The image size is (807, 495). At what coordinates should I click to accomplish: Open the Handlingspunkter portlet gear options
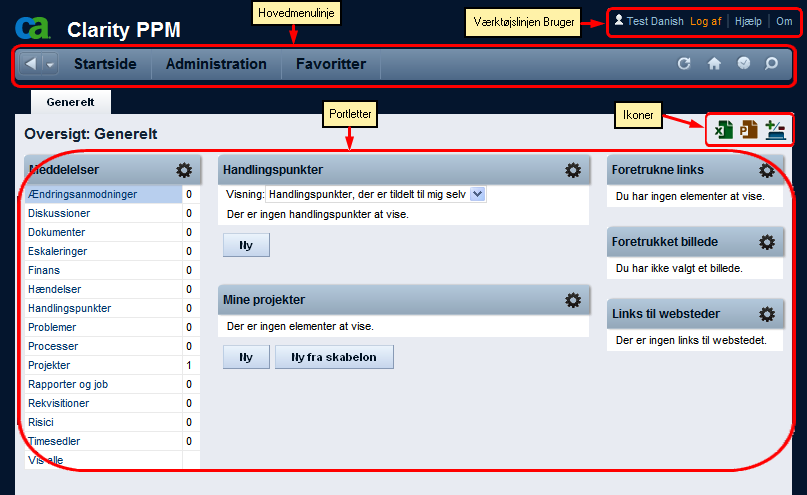[x=573, y=170]
